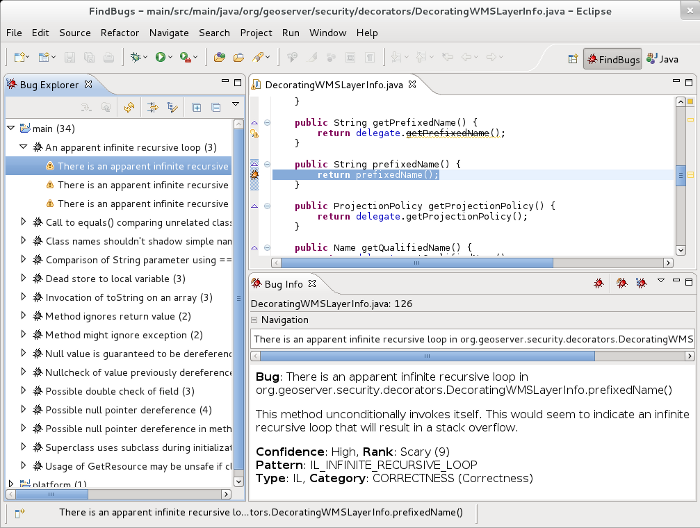Click the Search flashlight toolbar icon
700x528 pixels.
click(x=258, y=57)
